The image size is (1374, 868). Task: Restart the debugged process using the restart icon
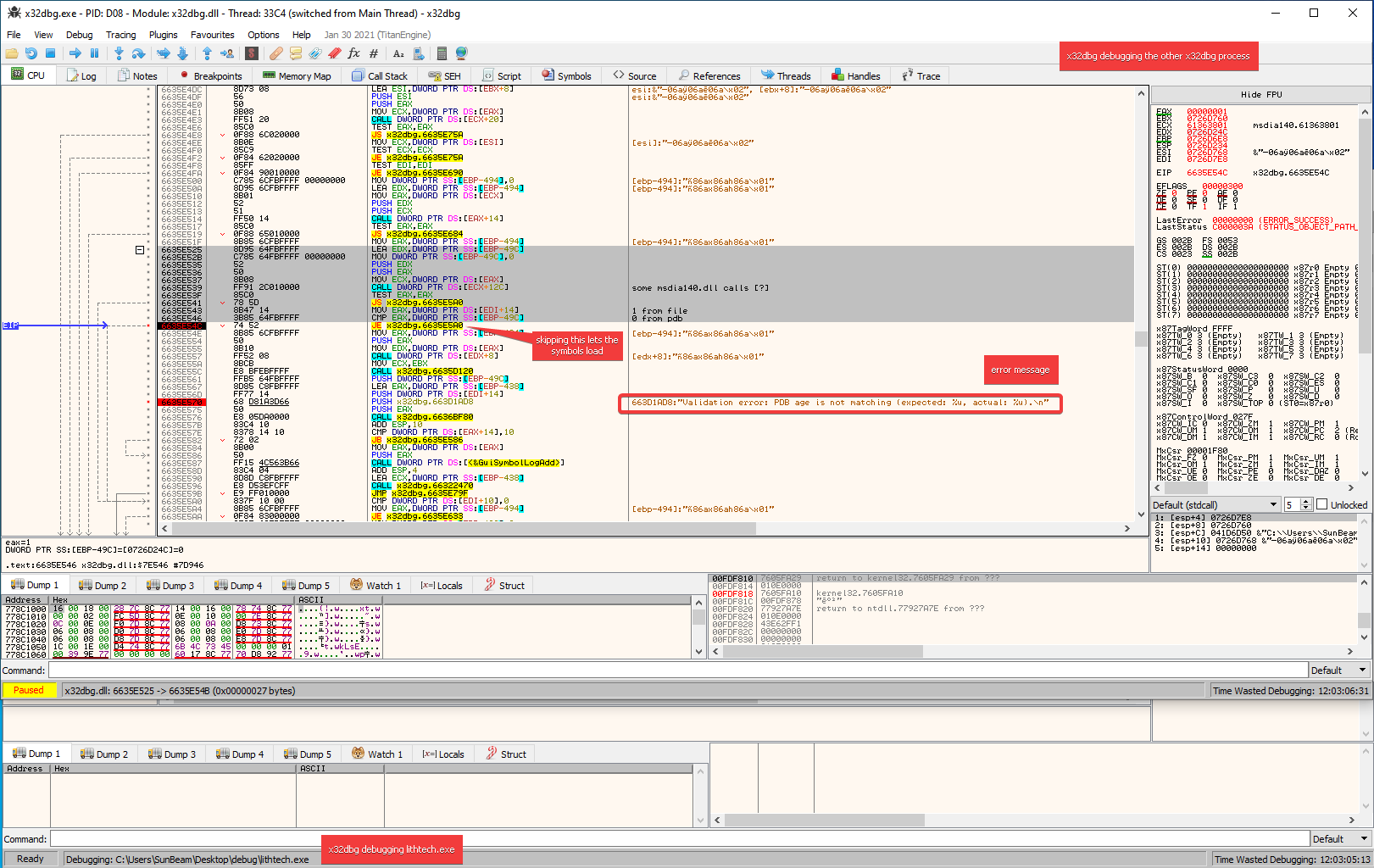pyautogui.click(x=31, y=53)
